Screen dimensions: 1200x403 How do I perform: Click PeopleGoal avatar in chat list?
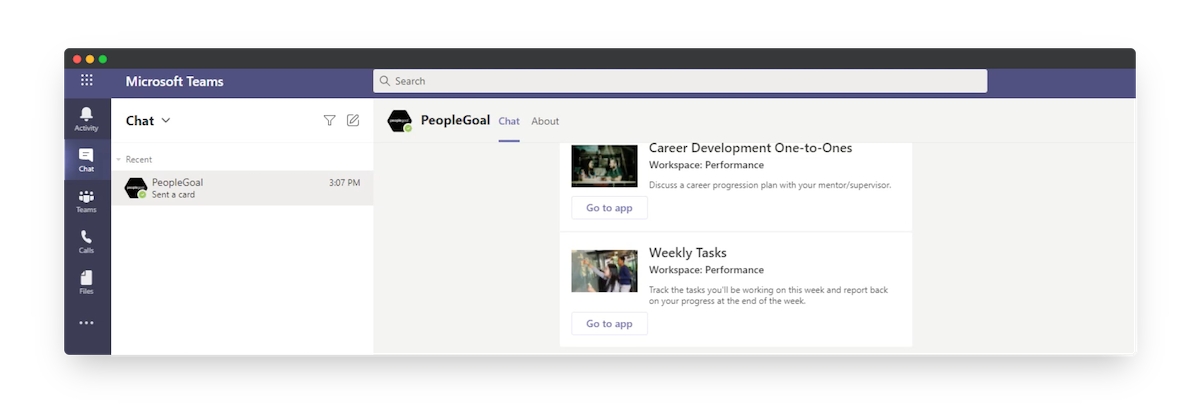tap(135, 188)
